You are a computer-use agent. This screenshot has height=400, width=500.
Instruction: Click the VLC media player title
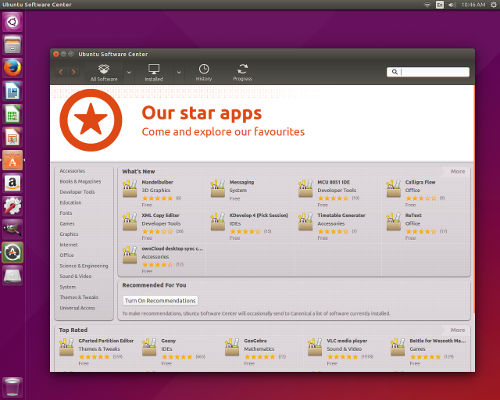347,341
